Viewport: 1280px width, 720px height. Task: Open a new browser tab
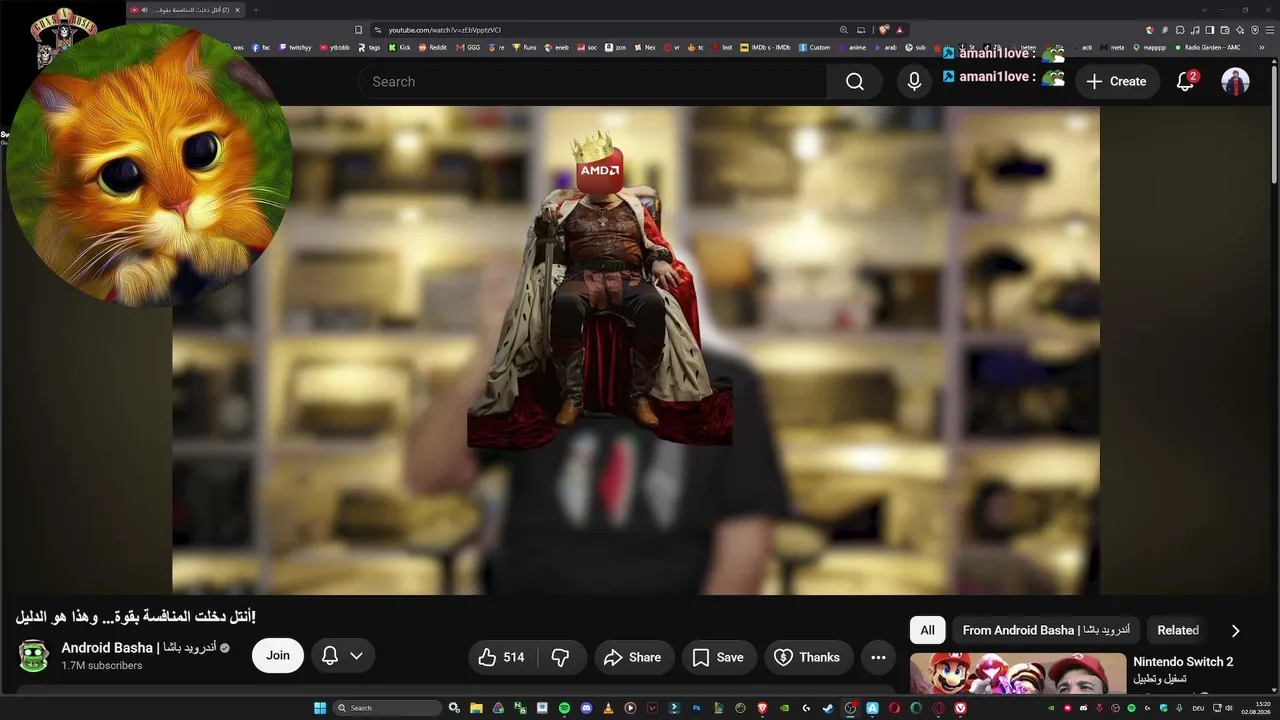(x=256, y=10)
